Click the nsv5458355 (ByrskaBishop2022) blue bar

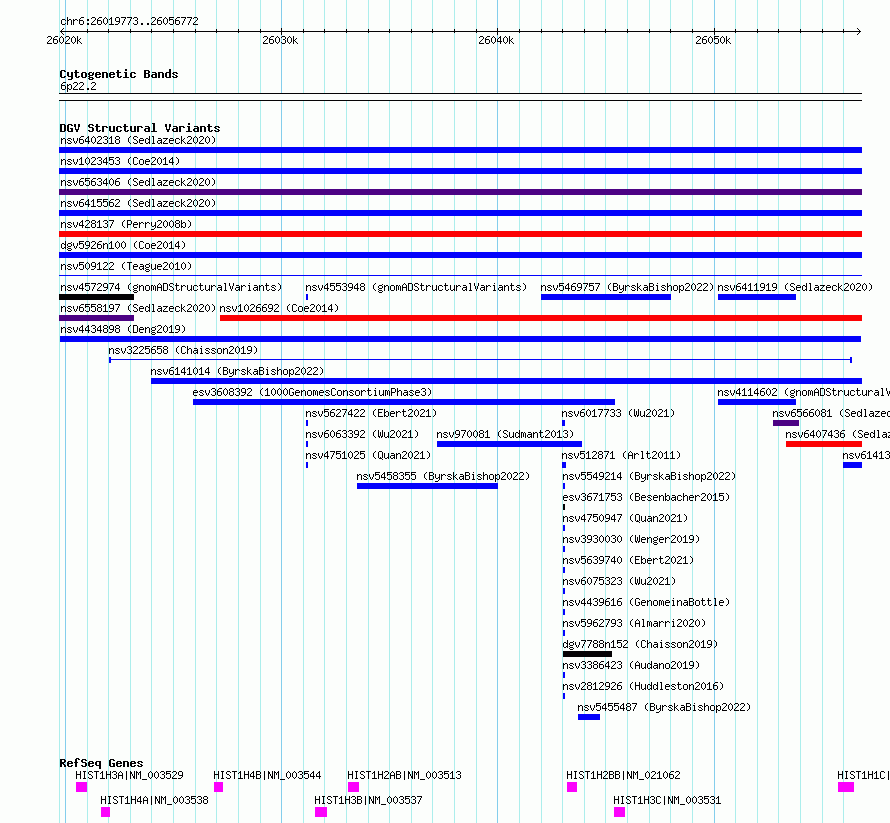tap(427, 486)
